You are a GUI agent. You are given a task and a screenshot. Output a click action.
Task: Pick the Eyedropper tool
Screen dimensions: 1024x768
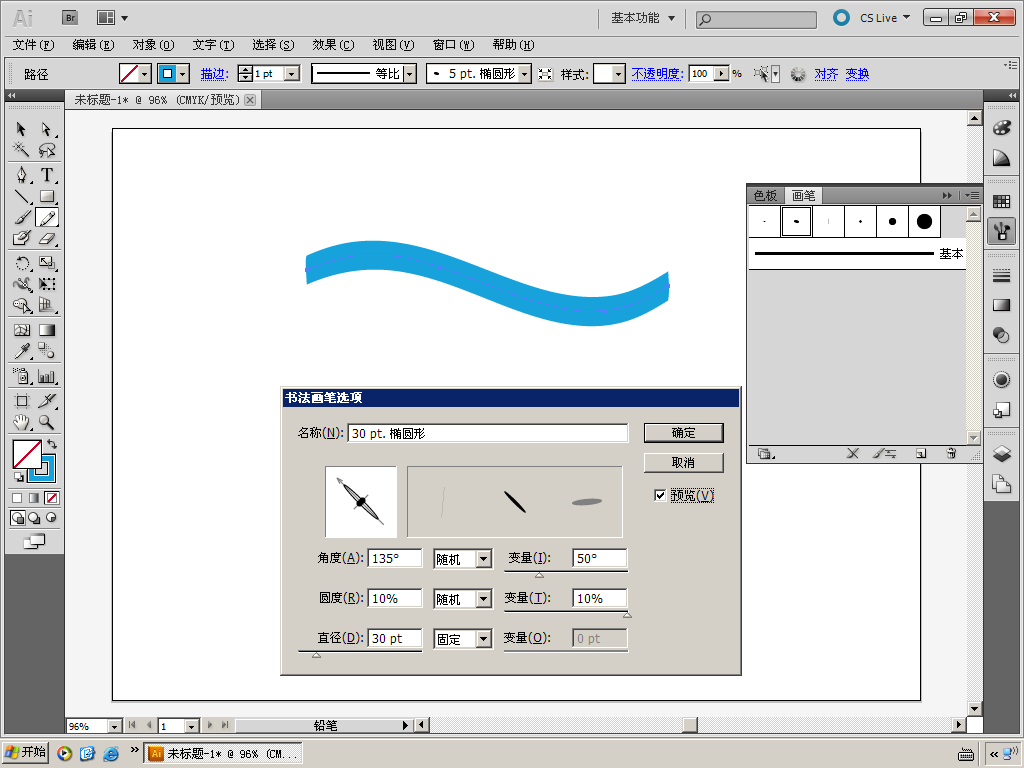coord(21,351)
